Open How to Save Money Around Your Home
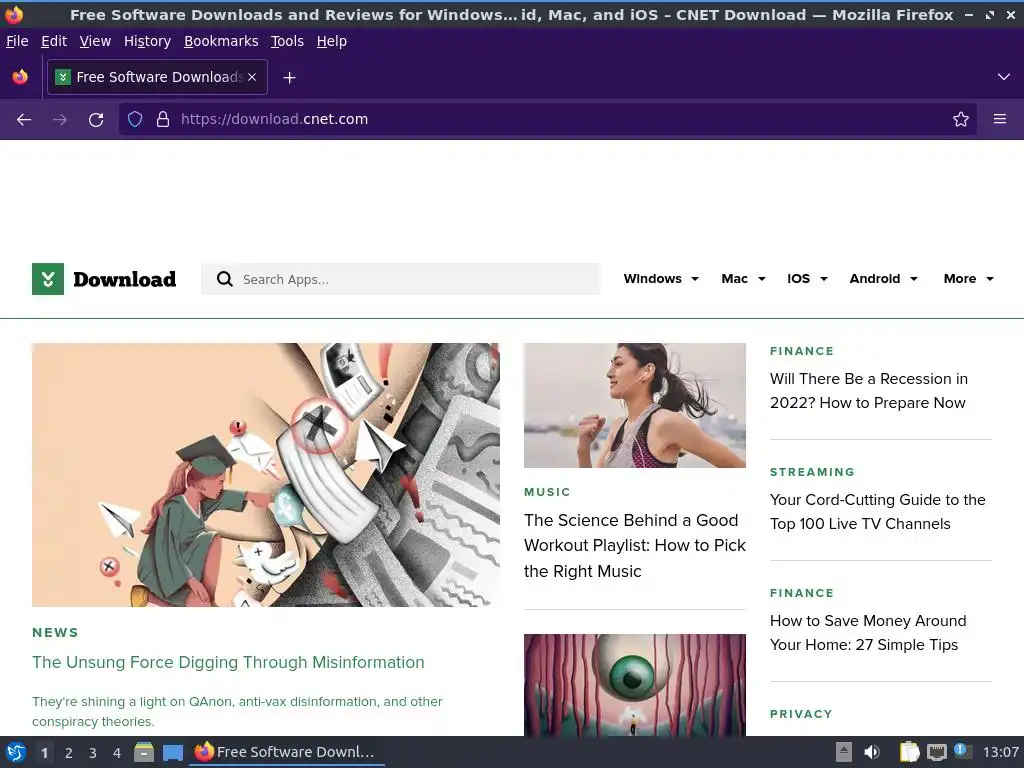 (868, 632)
